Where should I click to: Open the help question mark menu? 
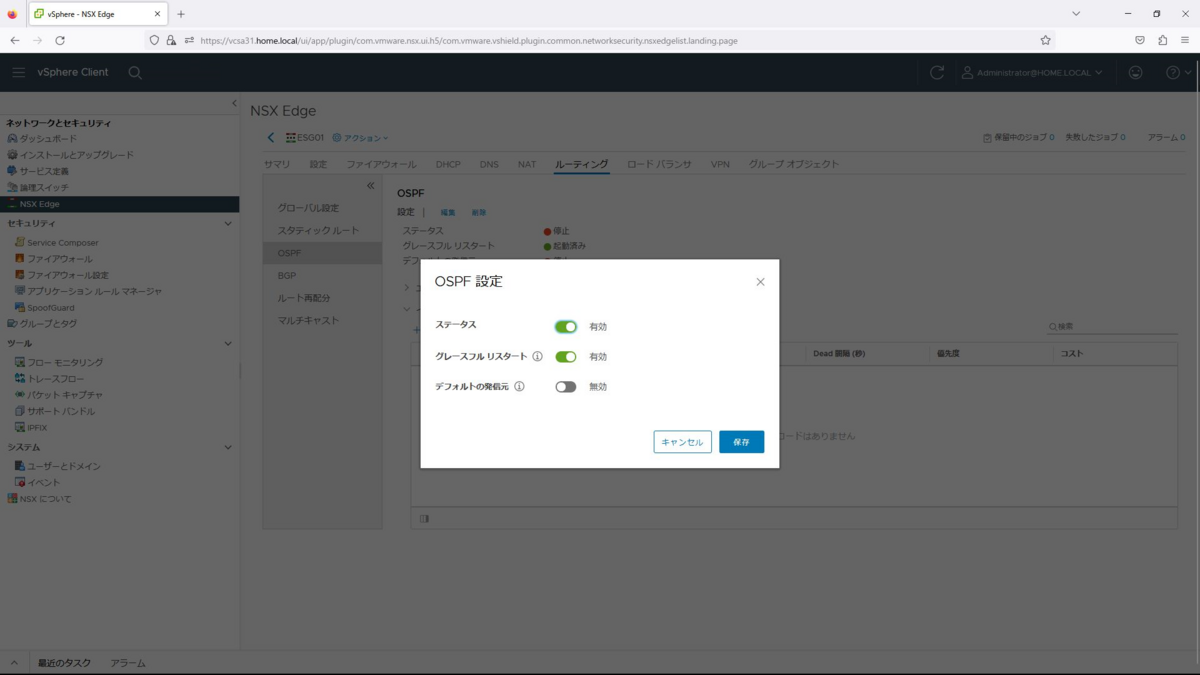1178,73
